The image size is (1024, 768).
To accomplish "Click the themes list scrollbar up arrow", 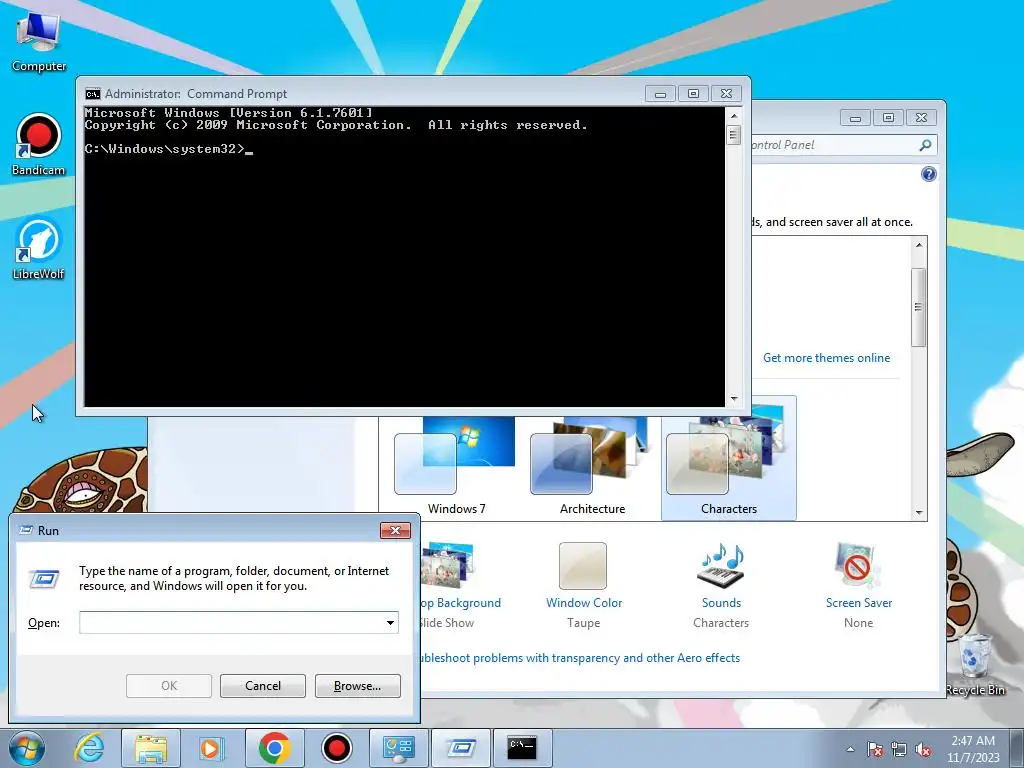I will click(919, 245).
